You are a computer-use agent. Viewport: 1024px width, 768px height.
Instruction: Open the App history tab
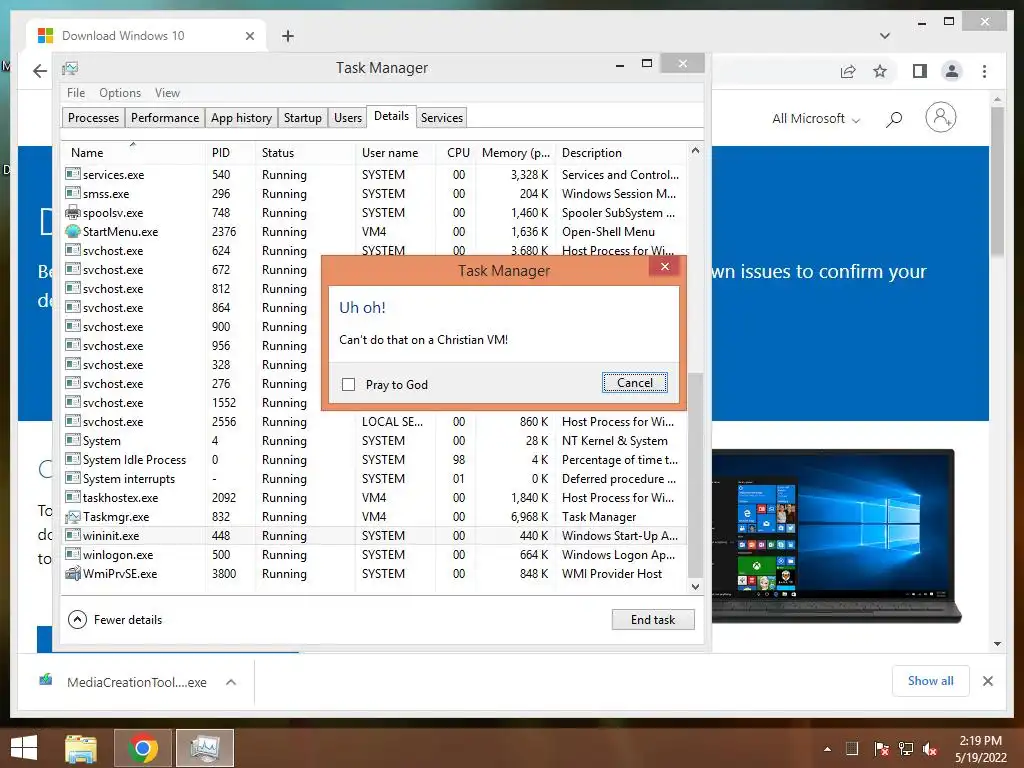(x=241, y=118)
